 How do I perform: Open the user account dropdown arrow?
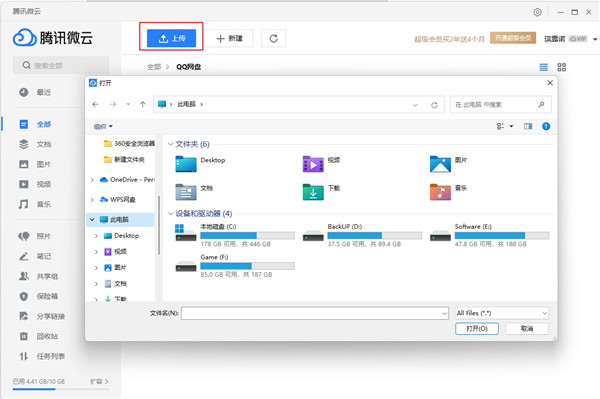click(x=595, y=39)
